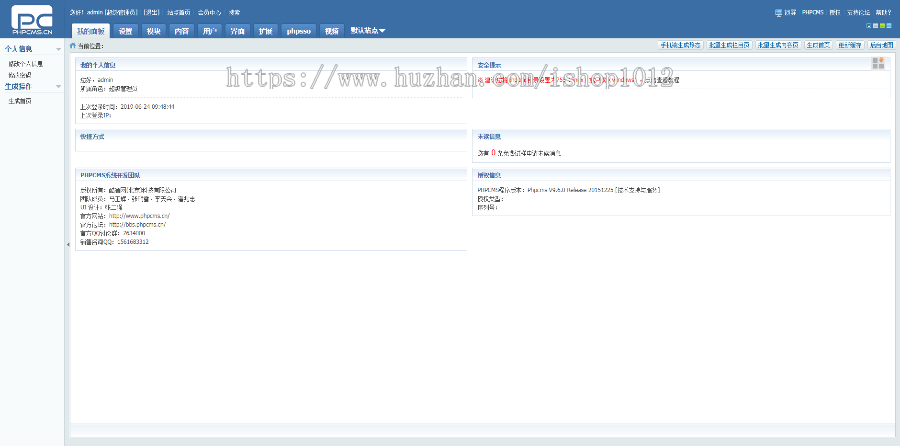
Task: Click the PHPCMS.CN logo
Action: 32,20
